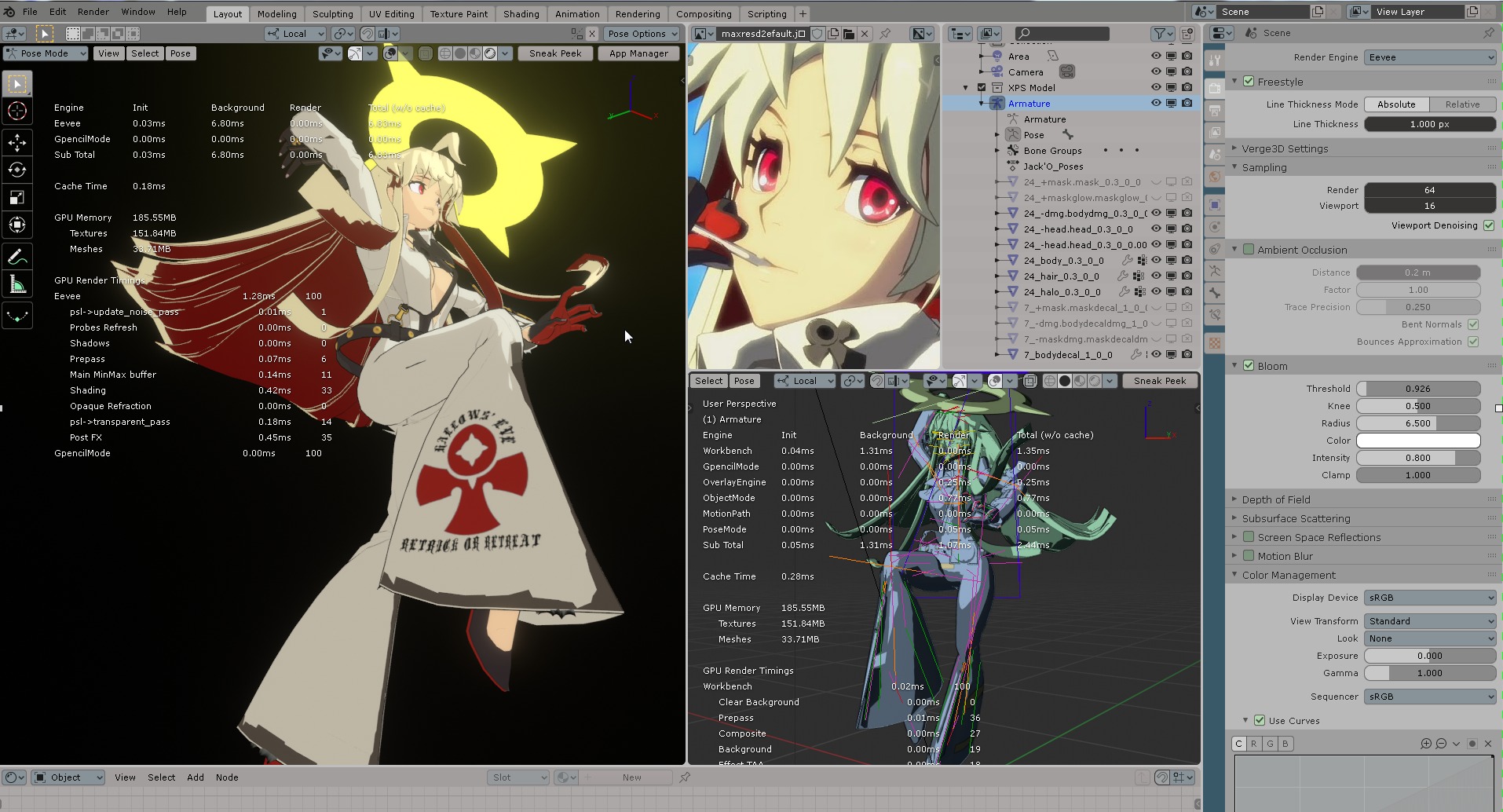This screenshot has width=1503, height=812.
Task: Expand the Depth of Field panel
Action: click(x=1276, y=499)
